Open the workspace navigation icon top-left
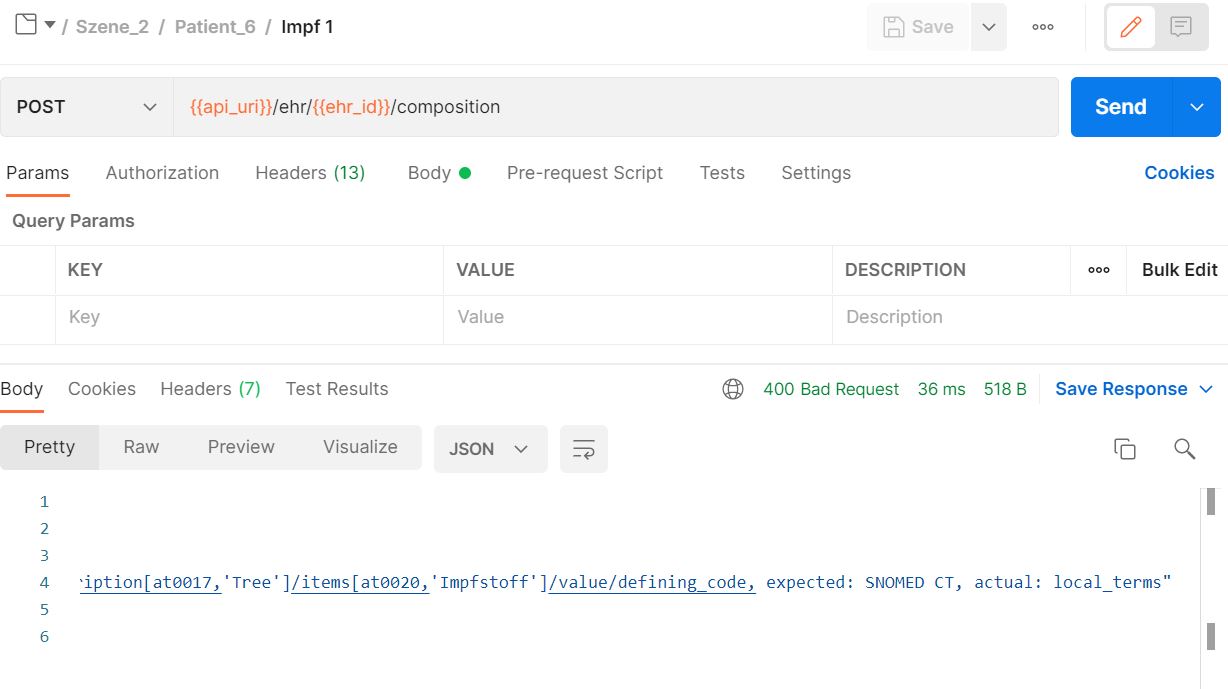 [28, 23]
